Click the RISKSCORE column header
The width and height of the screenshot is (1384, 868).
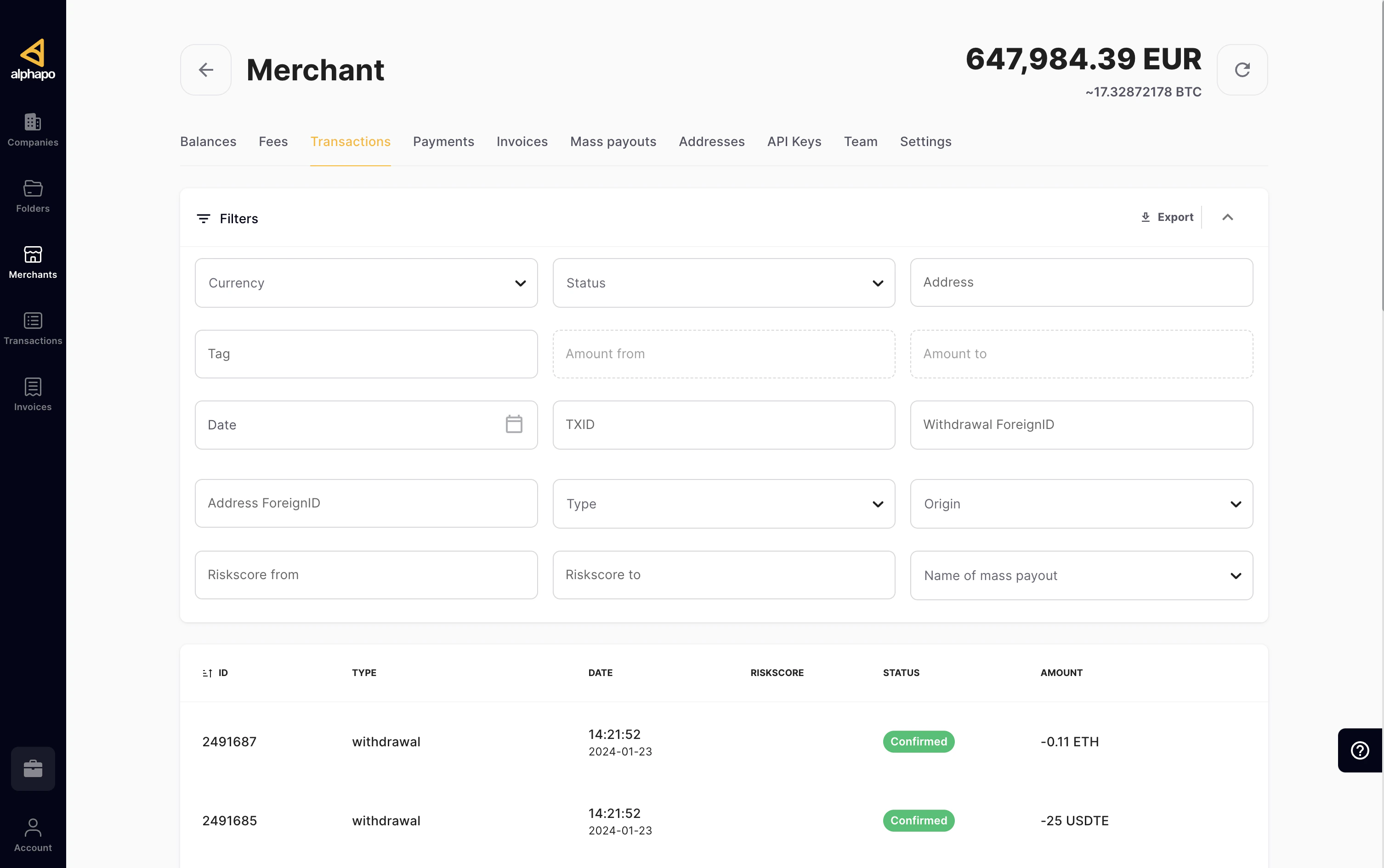pyautogui.click(x=777, y=673)
